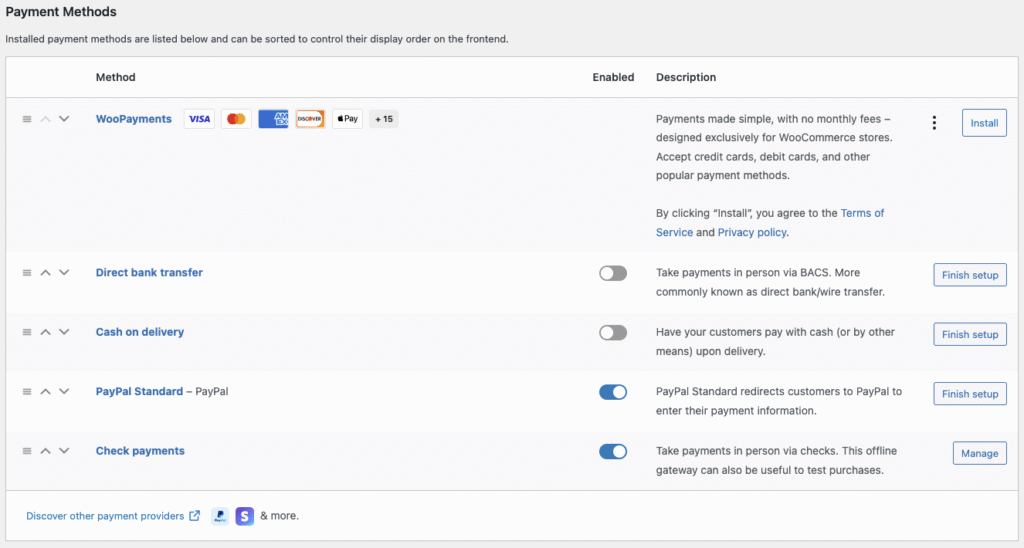Screen dimensions: 1024x548
Task: Disable the Check payments toggle
Action: [613, 451]
